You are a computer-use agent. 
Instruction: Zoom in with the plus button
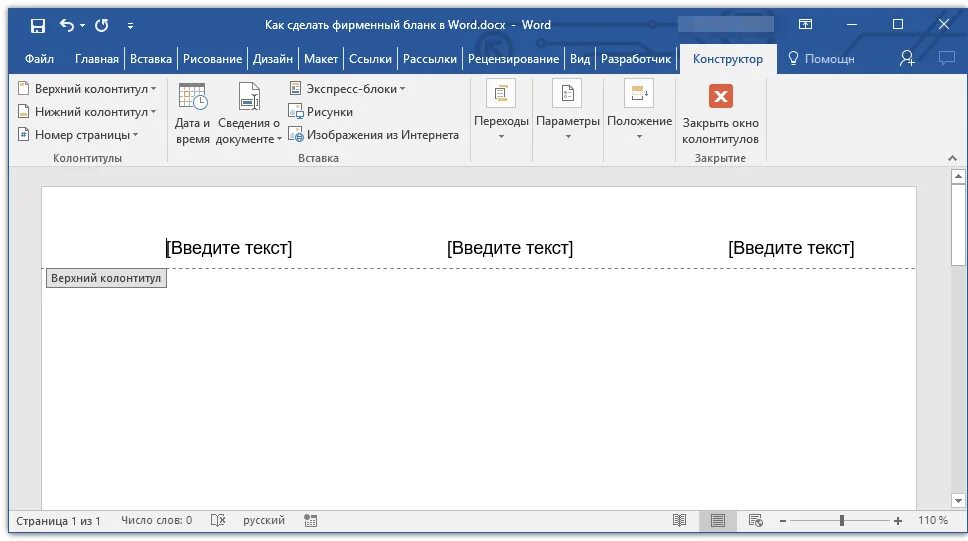click(898, 521)
